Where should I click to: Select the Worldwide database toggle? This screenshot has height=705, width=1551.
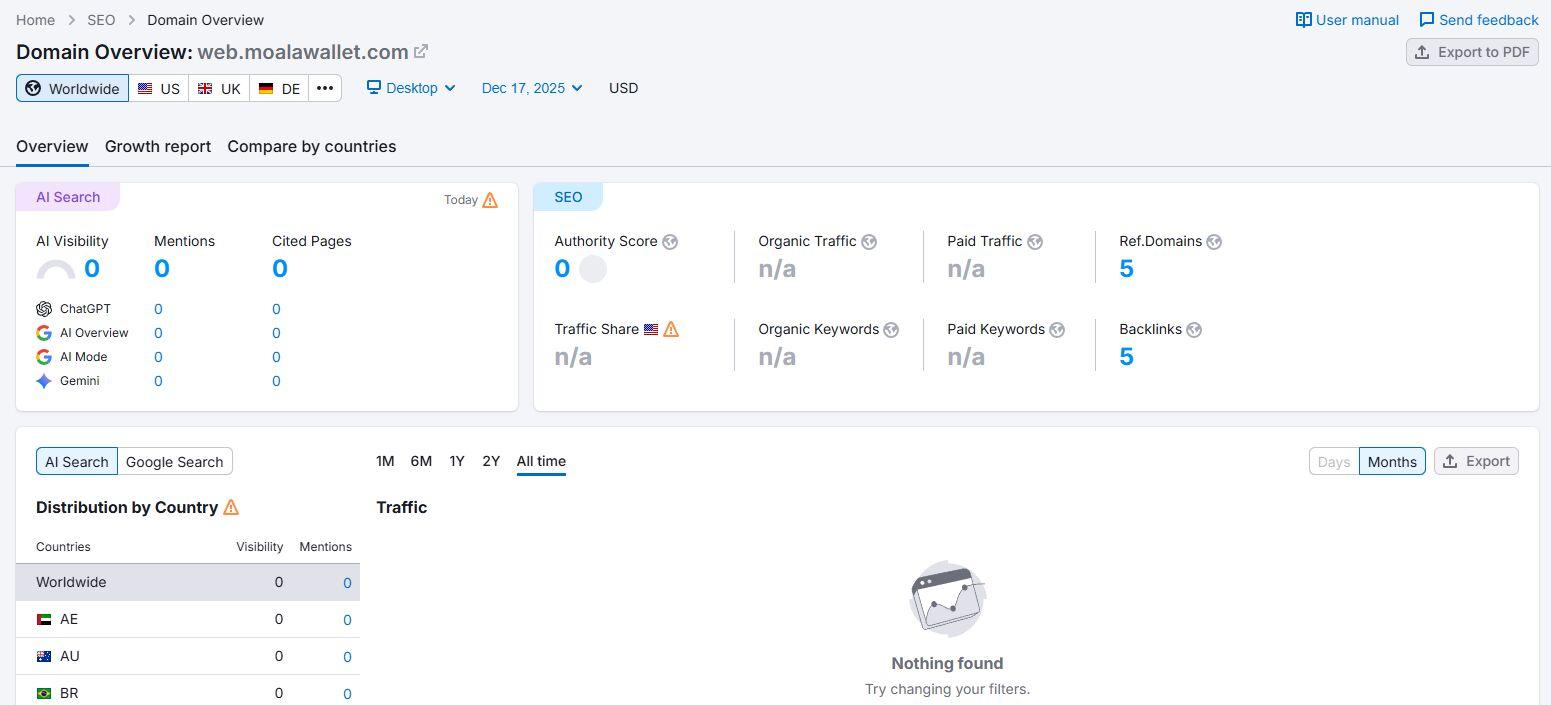pos(72,88)
